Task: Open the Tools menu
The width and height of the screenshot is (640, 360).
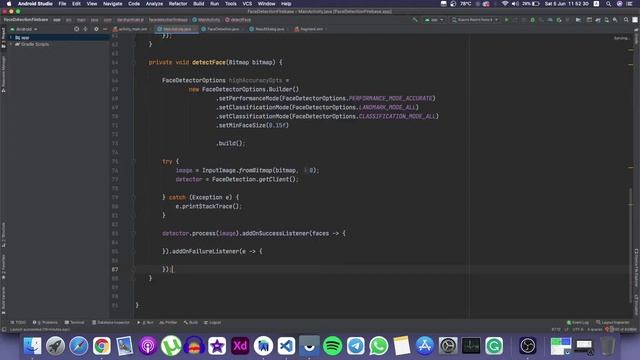Action: click(x=231, y=4)
